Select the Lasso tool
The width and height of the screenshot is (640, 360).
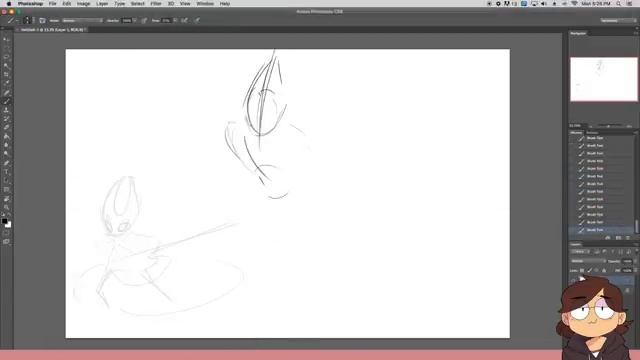pos(6,57)
